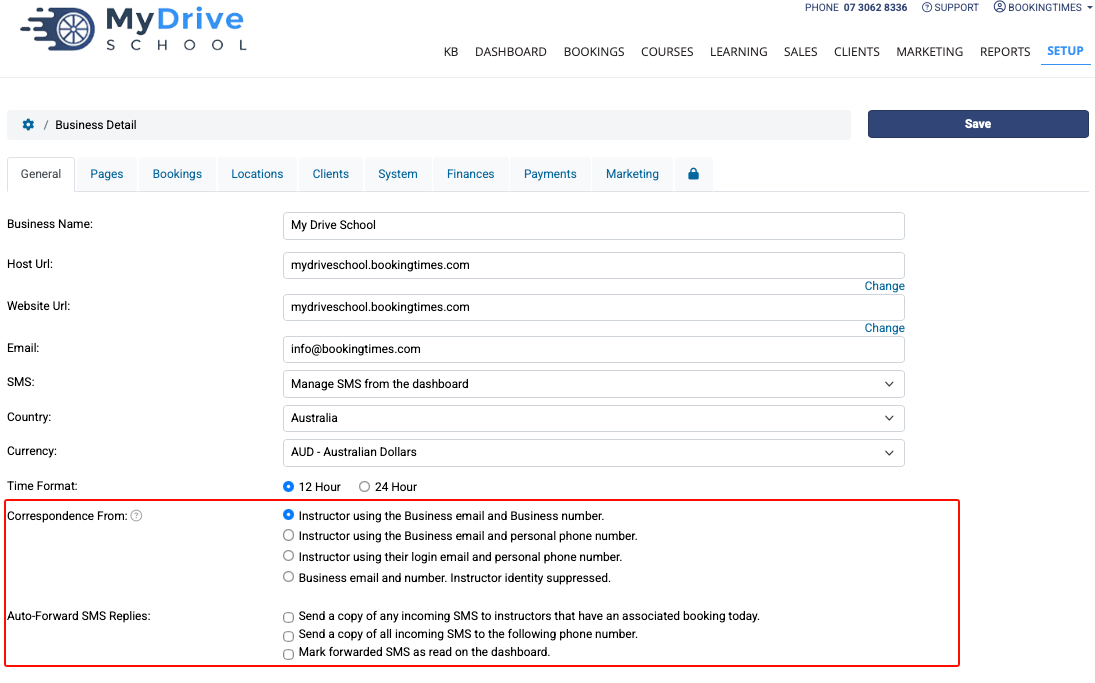
Task: Click the Business Name input field
Action: pos(594,225)
